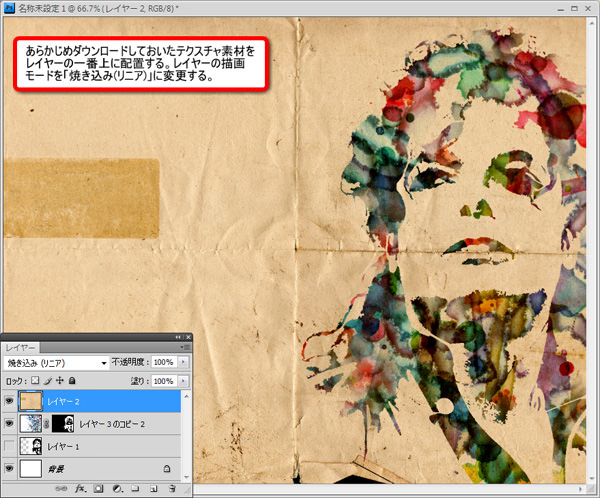Click the link layers icon
600x498 pixels.
click(61, 489)
